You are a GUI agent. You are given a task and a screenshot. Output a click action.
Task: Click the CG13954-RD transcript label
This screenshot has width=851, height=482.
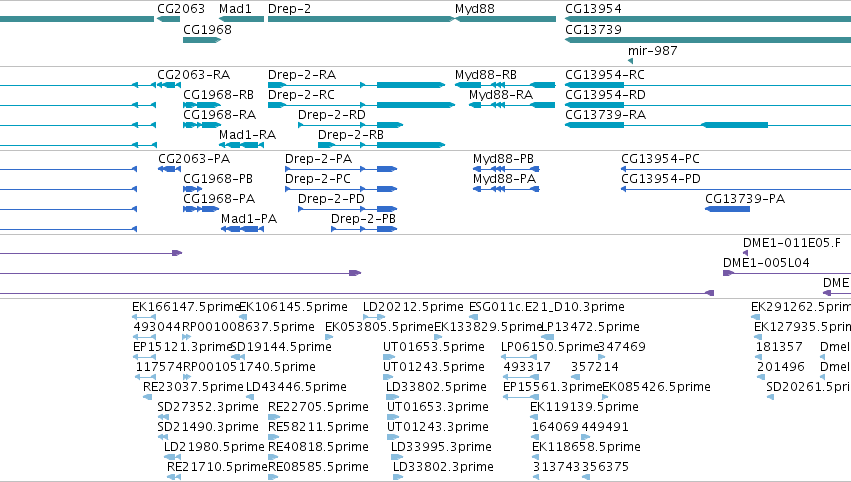[605, 95]
